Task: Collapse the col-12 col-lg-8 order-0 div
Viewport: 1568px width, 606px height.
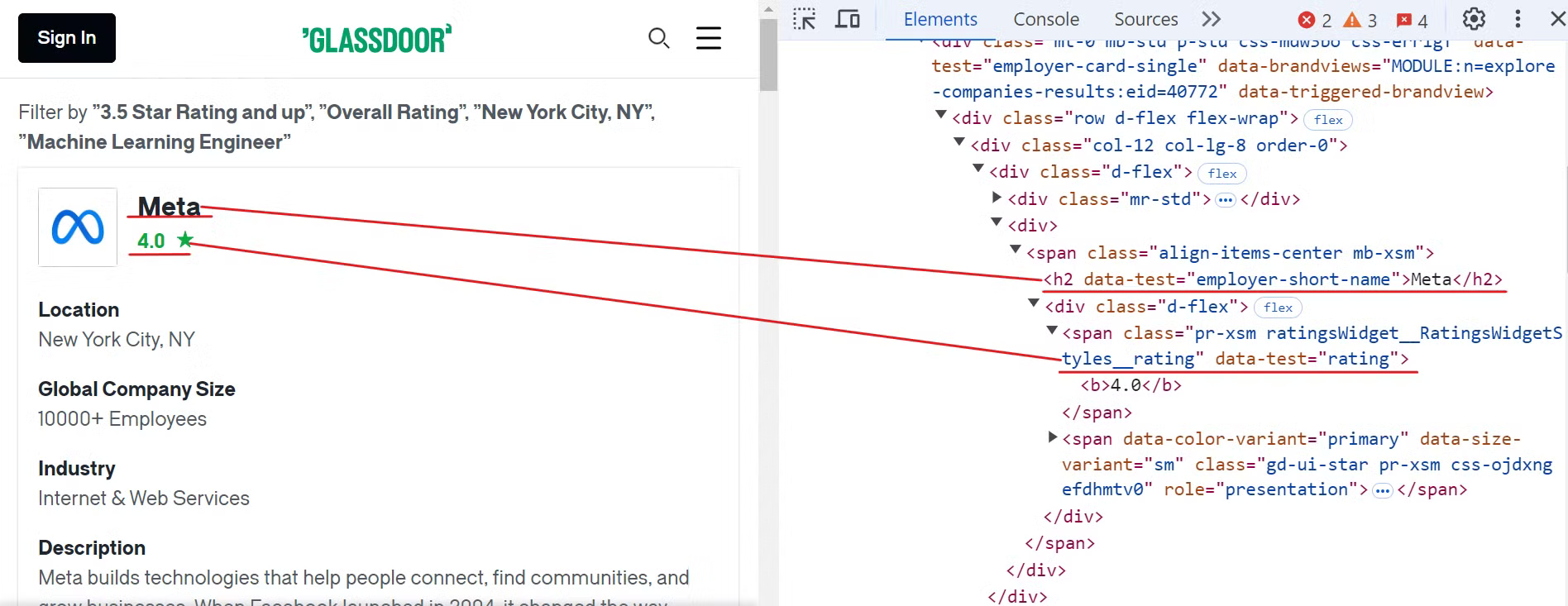Action: (x=959, y=142)
